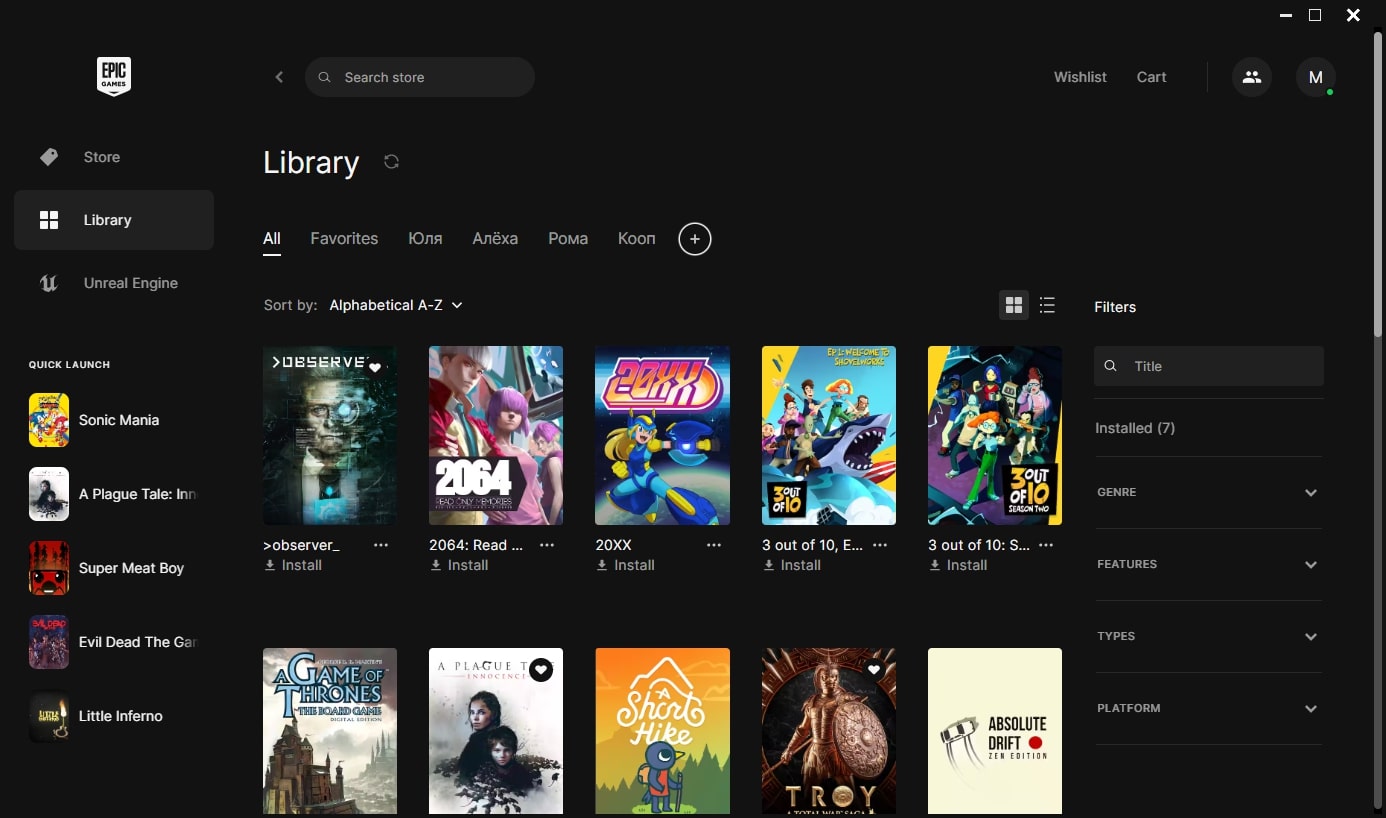Open the Sort by Alphabetical A-Z dropdown
The width and height of the screenshot is (1386, 818).
[x=396, y=305]
